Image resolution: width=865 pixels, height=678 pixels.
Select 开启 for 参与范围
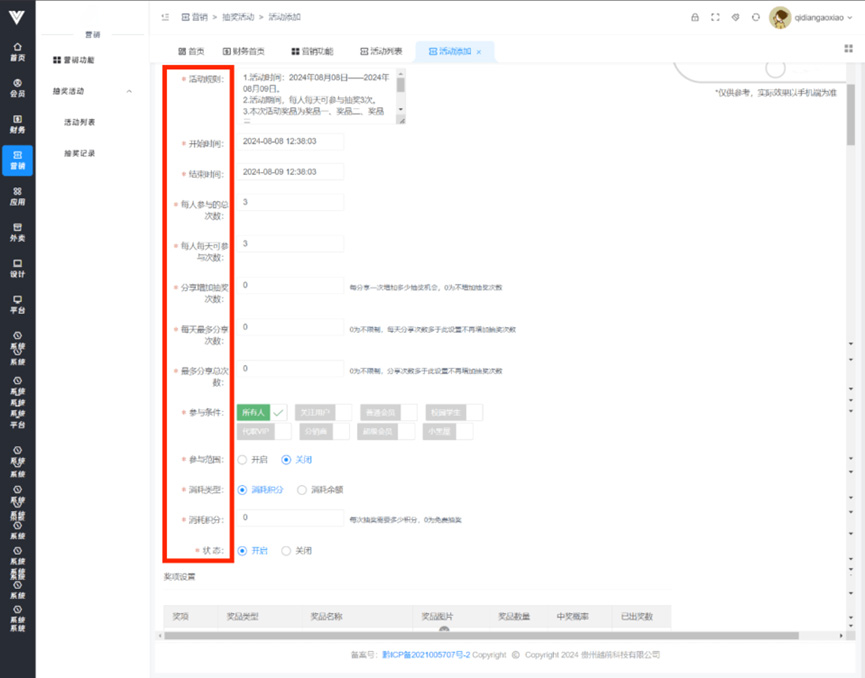[x=242, y=460]
